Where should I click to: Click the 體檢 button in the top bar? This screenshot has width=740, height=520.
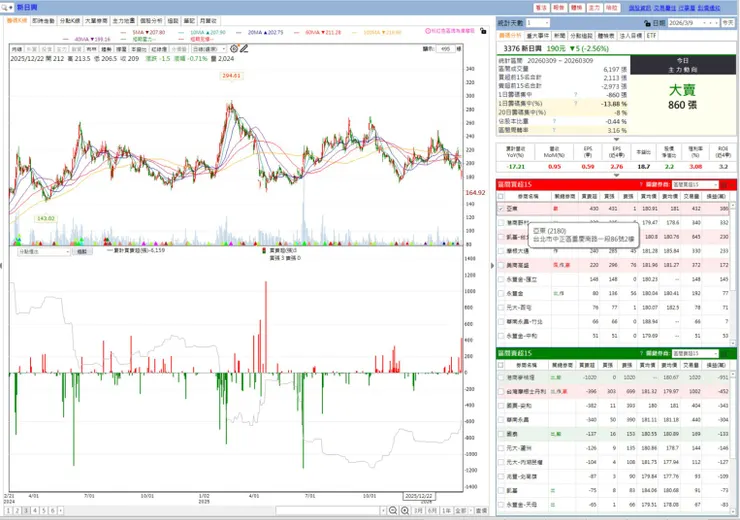pyautogui.click(x=576, y=8)
